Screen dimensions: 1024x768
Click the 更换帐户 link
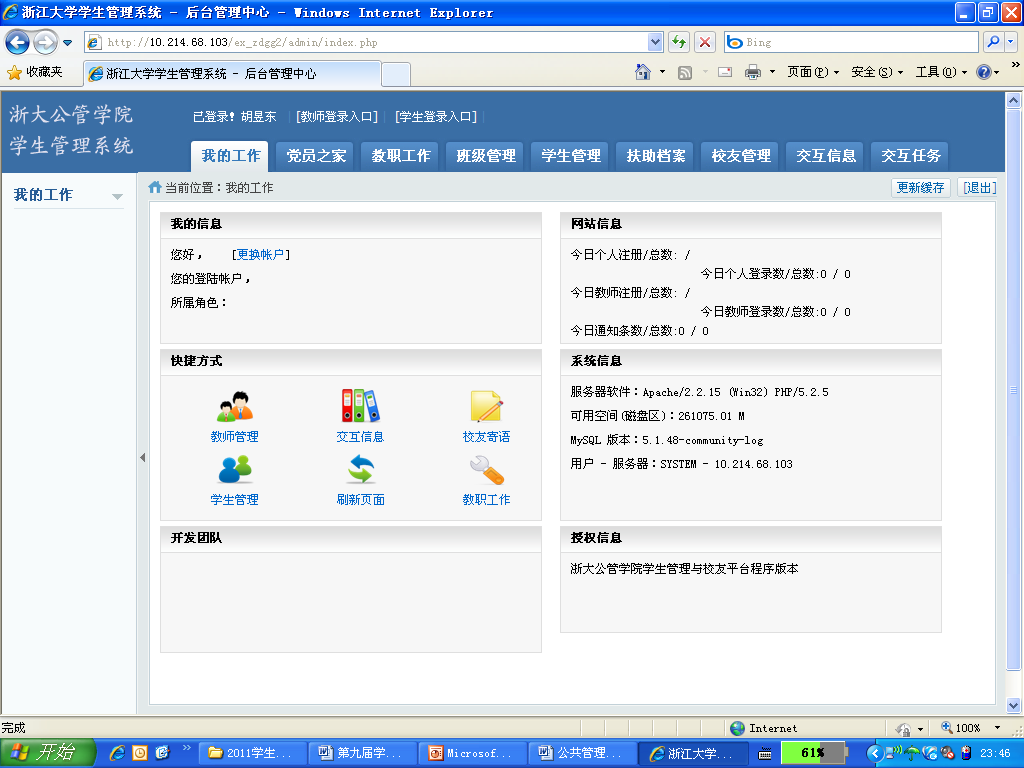[261, 255]
